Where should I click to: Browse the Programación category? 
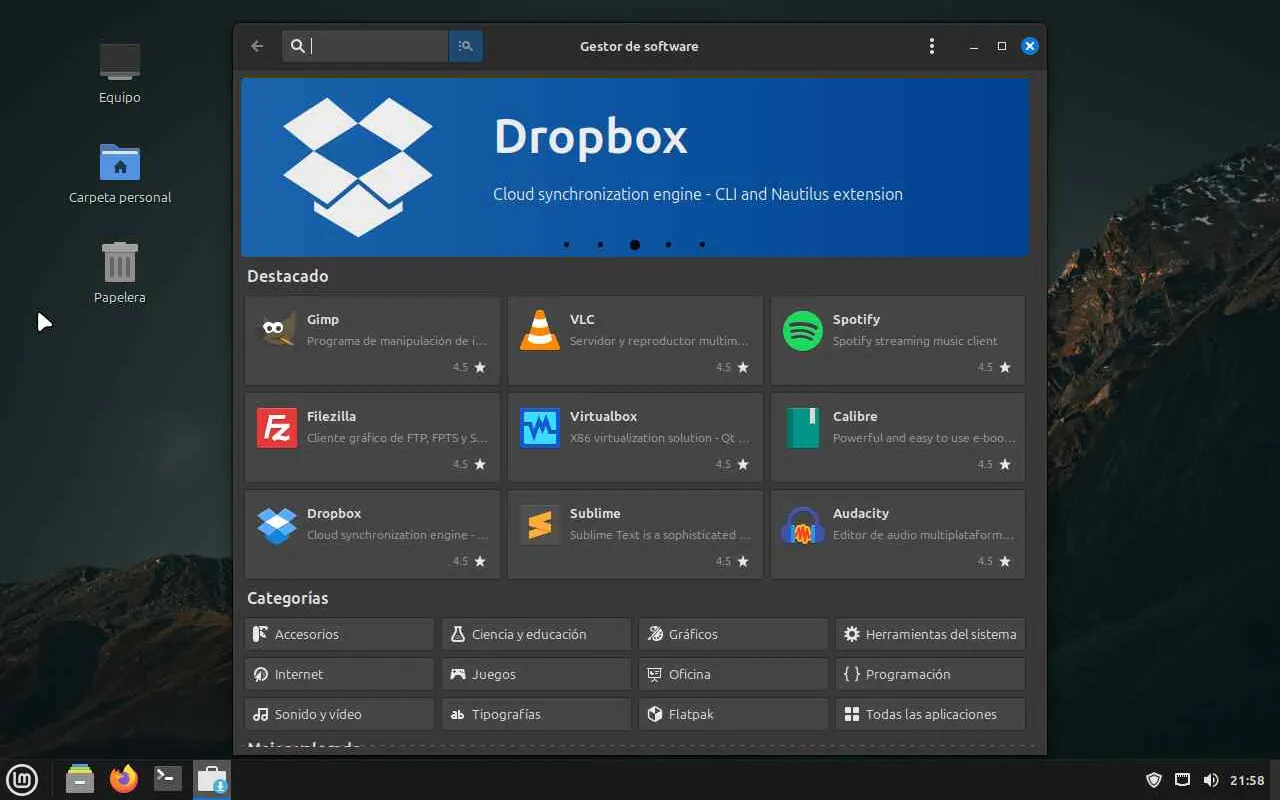[930, 674]
